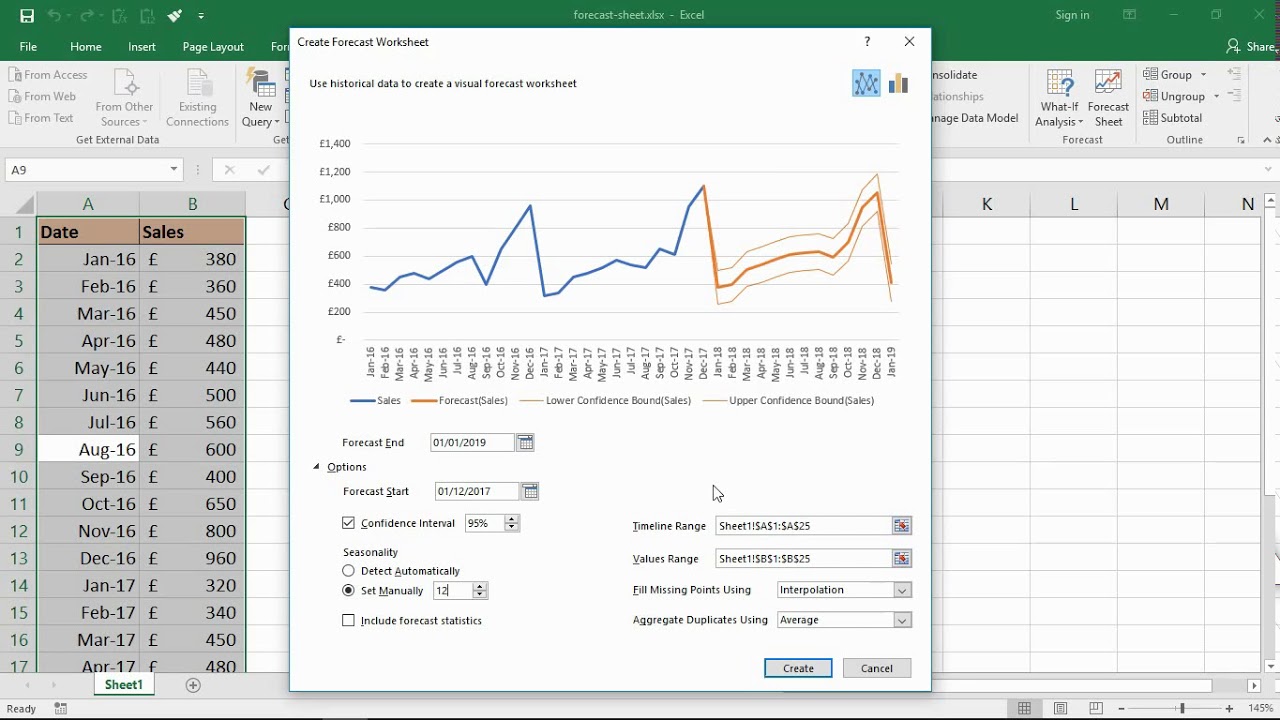Click the Existing Connections icon
Image resolution: width=1280 pixels, height=720 pixels.
point(198,99)
